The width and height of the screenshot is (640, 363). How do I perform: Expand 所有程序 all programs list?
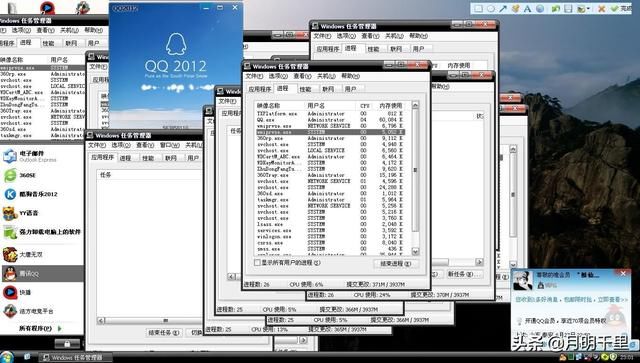pos(40,328)
